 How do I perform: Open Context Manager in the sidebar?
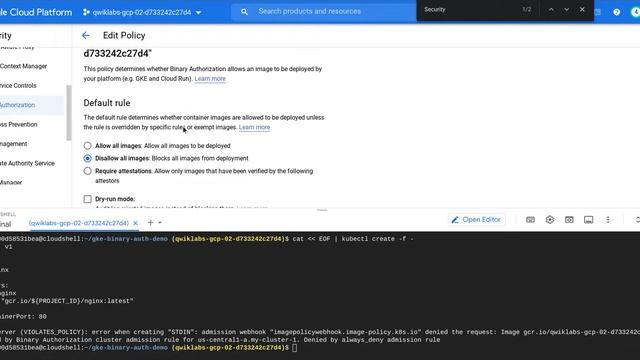23,66
